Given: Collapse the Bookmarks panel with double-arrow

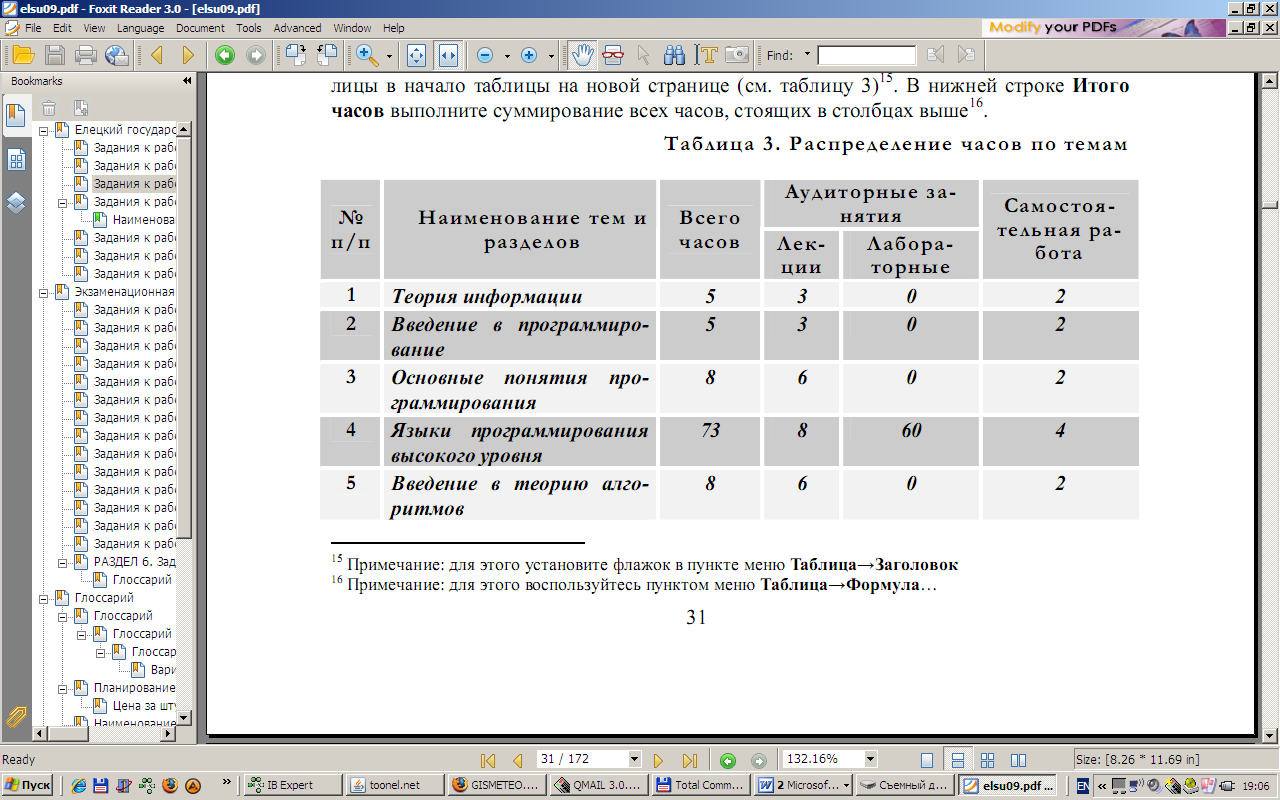Looking at the screenshot, I should pyautogui.click(x=186, y=81).
